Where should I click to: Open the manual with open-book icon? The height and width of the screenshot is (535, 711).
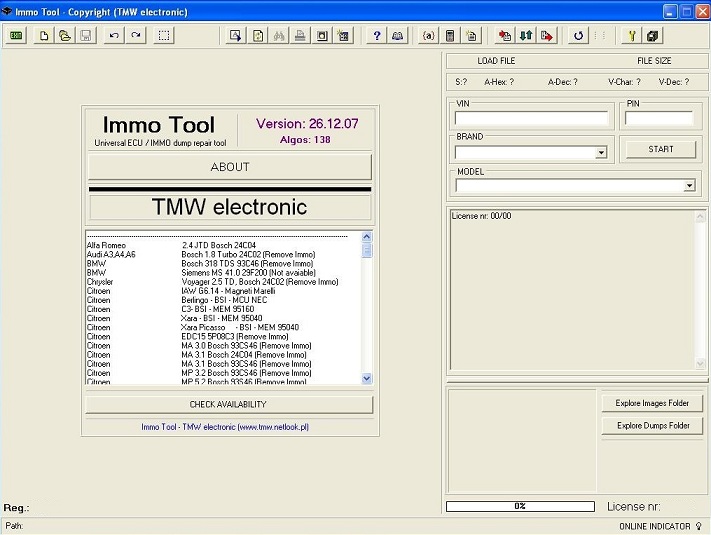(398, 36)
